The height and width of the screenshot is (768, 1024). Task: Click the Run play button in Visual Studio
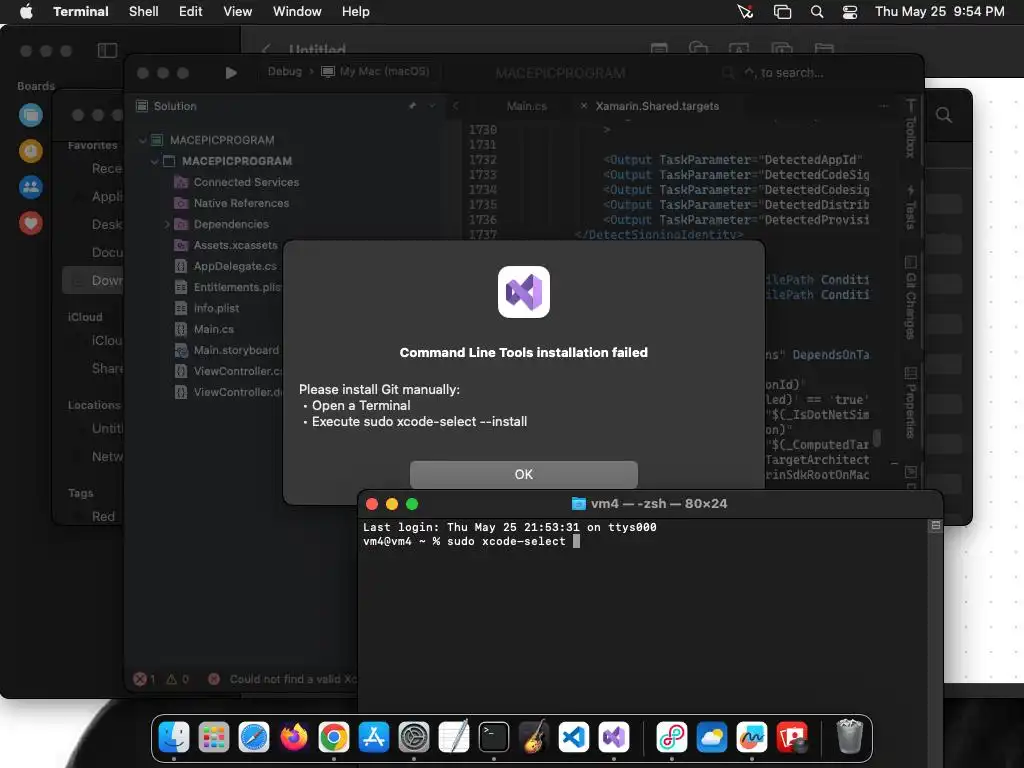pyautogui.click(x=231, y=72)
